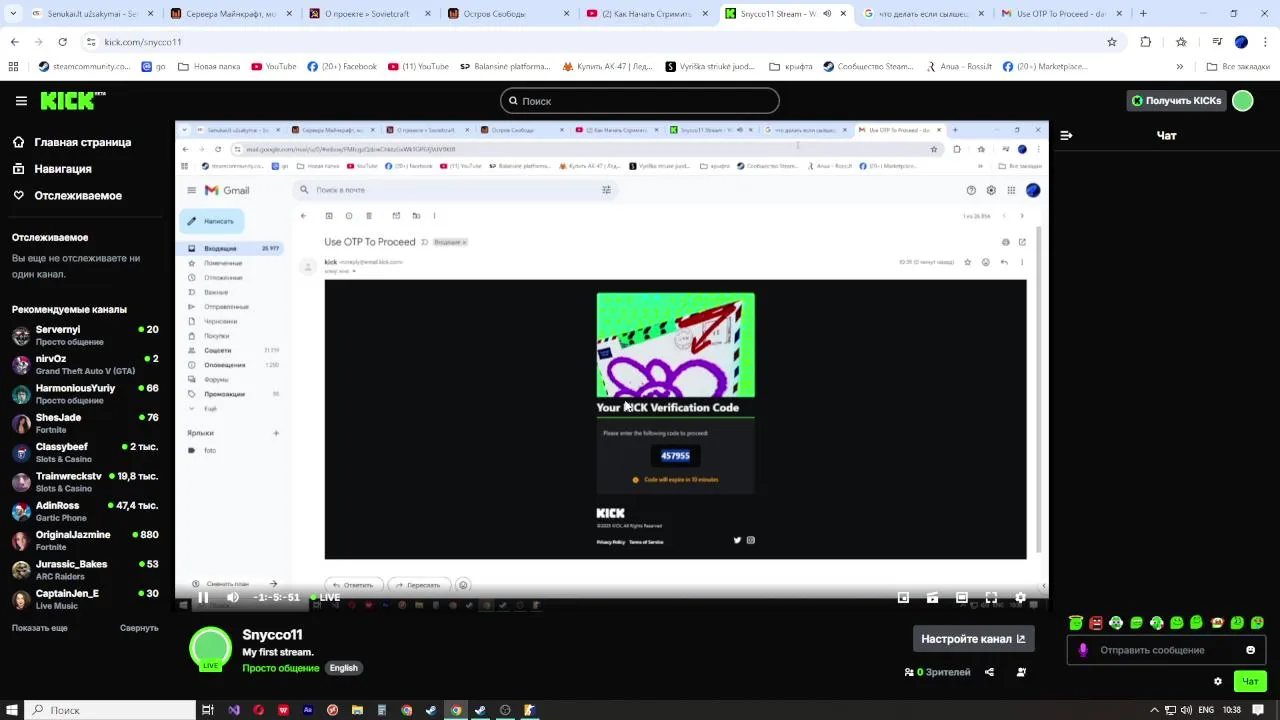Open the Chrome three-dot menu

[x=1265, y=42]
